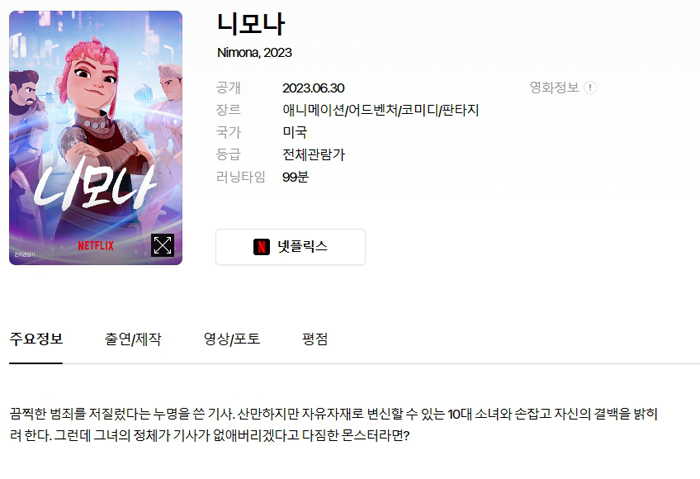Go to the 평점 tab
Viewport: 700px width, 479px height.
click(x=315, y=339)
